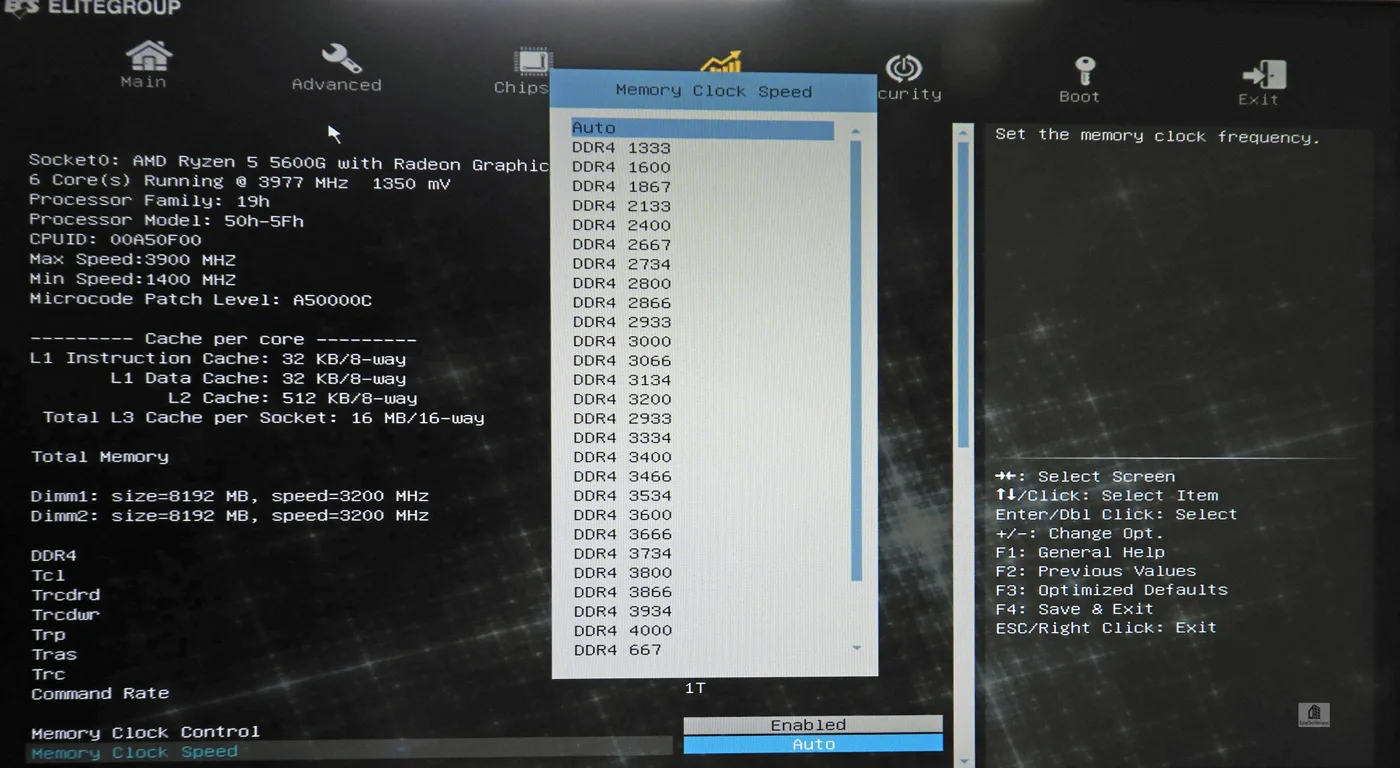Viewport: 1400px width, 768px height.
Task: Open the Advanced wrench icon
Action: click(x=341, y=58)
